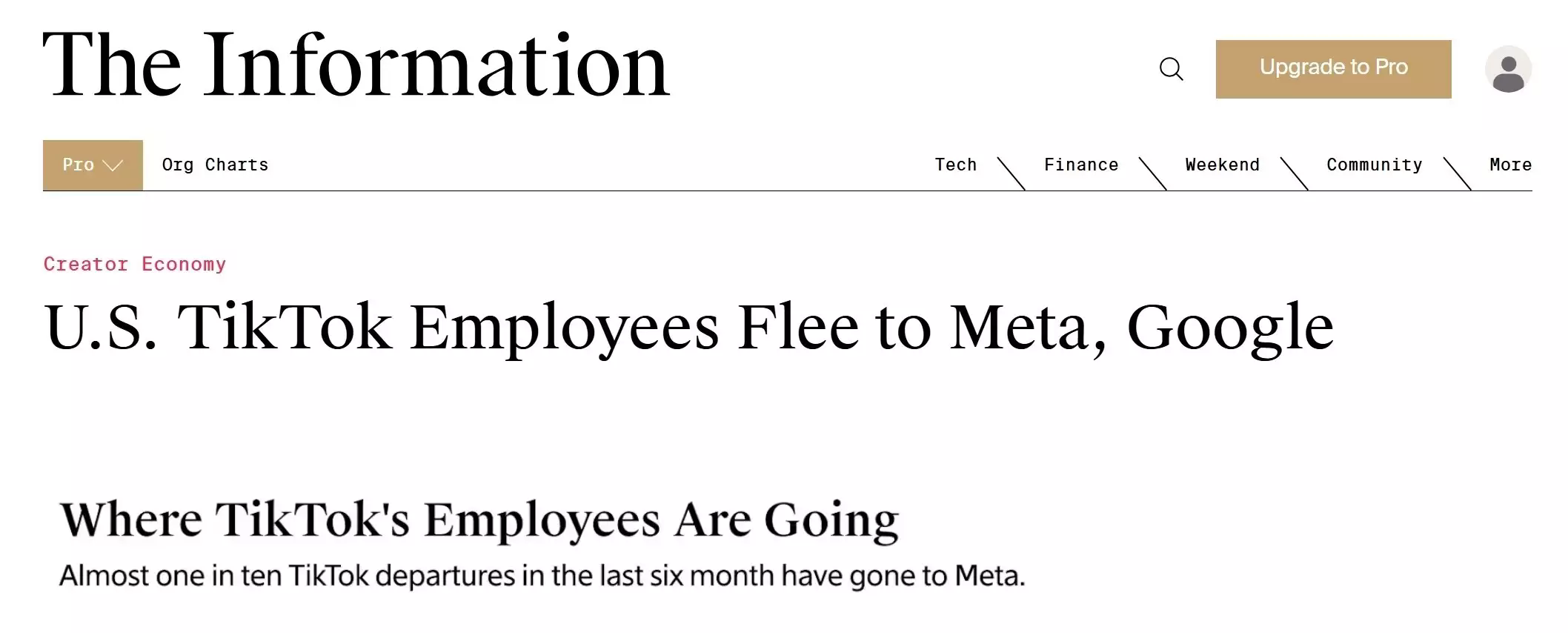This screenshot has height=633, width=1568.
Task: Open the Org Charts section
Action: (x=215, y=165)
